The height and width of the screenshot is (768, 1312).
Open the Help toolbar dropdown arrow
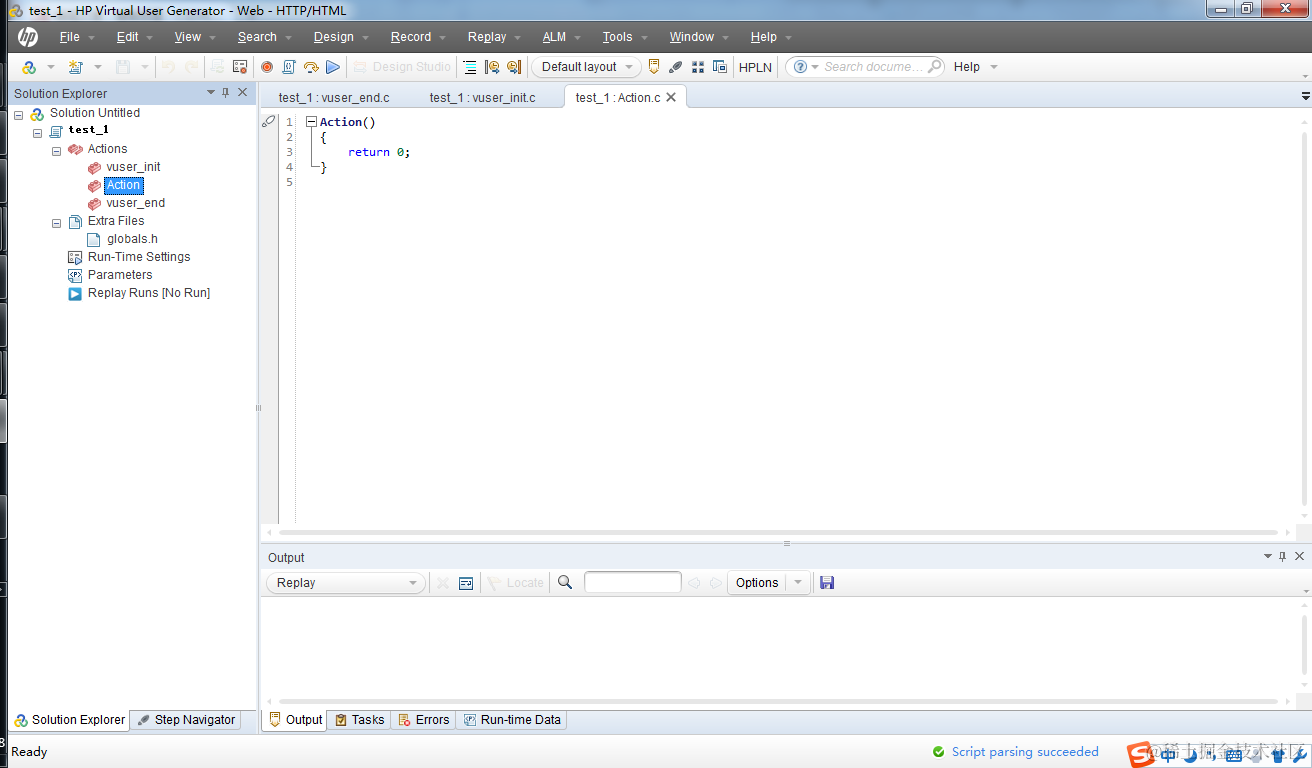pos(993,67)
